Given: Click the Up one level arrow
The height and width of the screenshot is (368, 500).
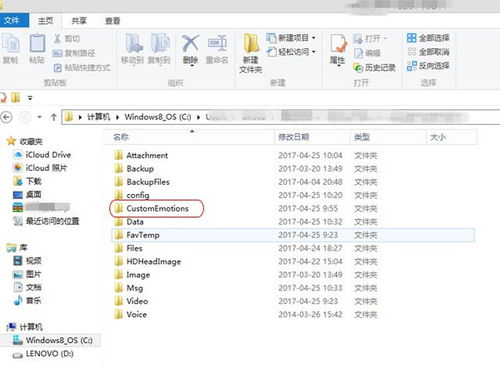Looking at the screenshot, I should pos(53,117).
